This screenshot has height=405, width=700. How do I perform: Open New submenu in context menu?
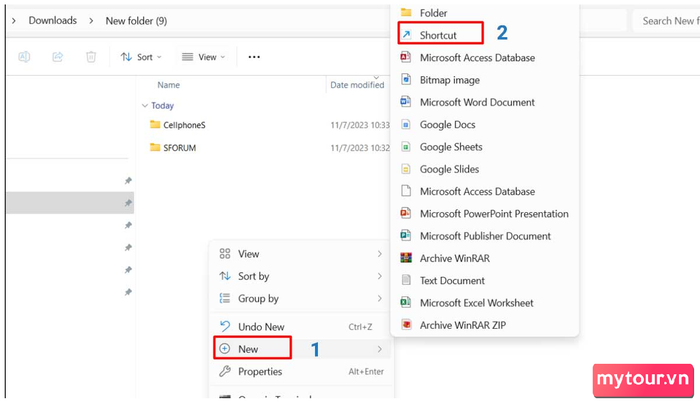[301, 349]
